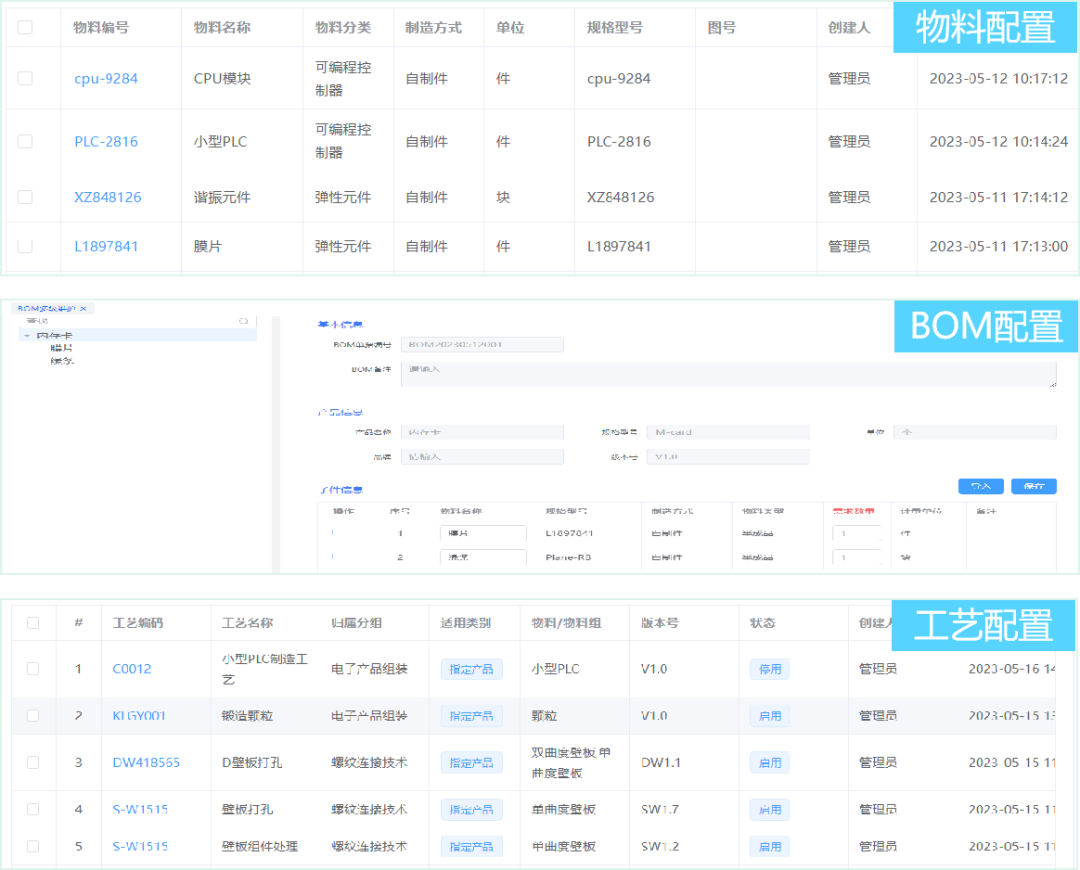The image size is (1080, 870).
Task: Click the operation icon in BOM row 2
Action: click(333, 557)
